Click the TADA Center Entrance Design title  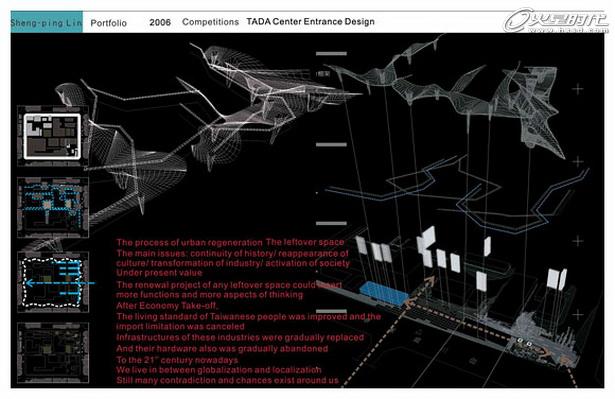coord(310,22)
